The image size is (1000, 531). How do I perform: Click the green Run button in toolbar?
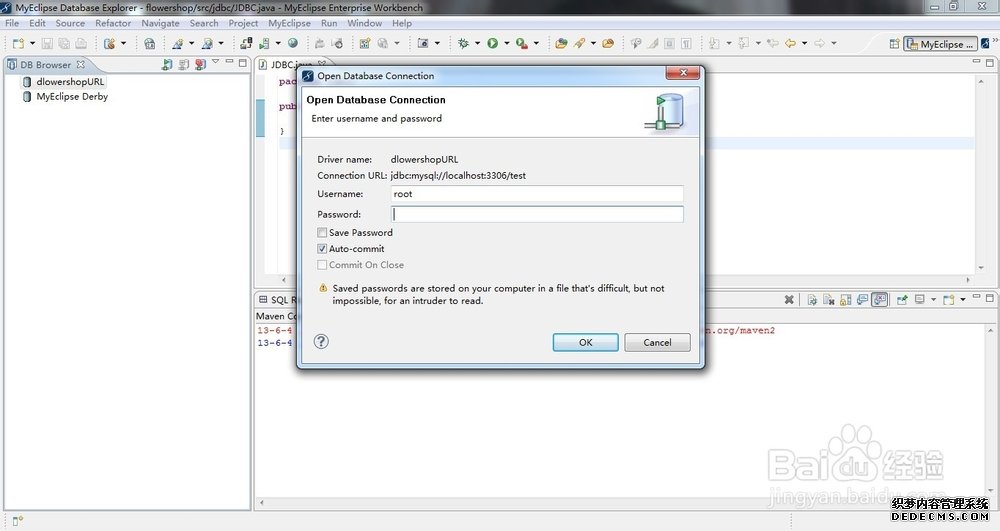[492, 44]
